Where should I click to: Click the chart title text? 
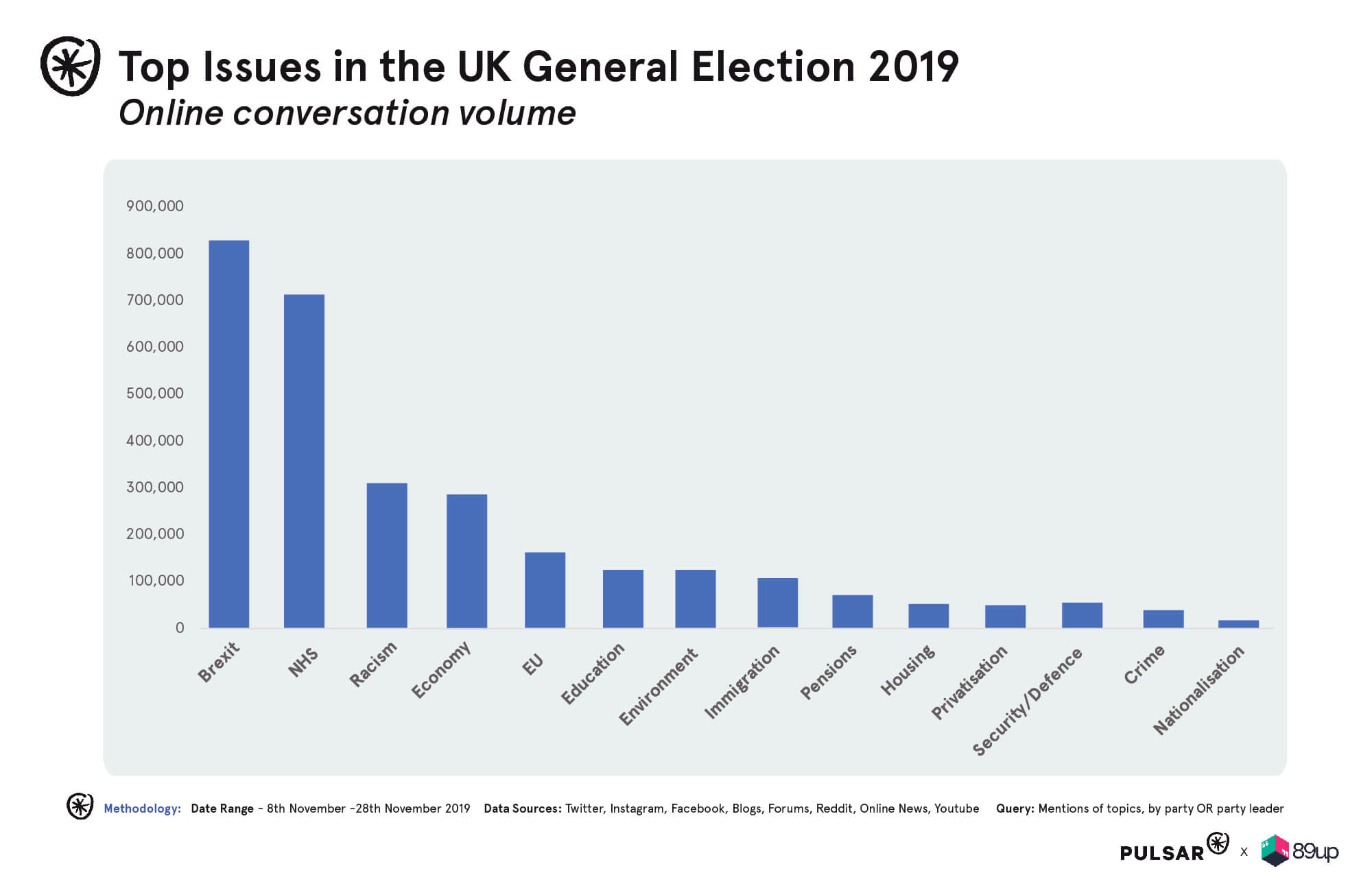coord(539,67)
